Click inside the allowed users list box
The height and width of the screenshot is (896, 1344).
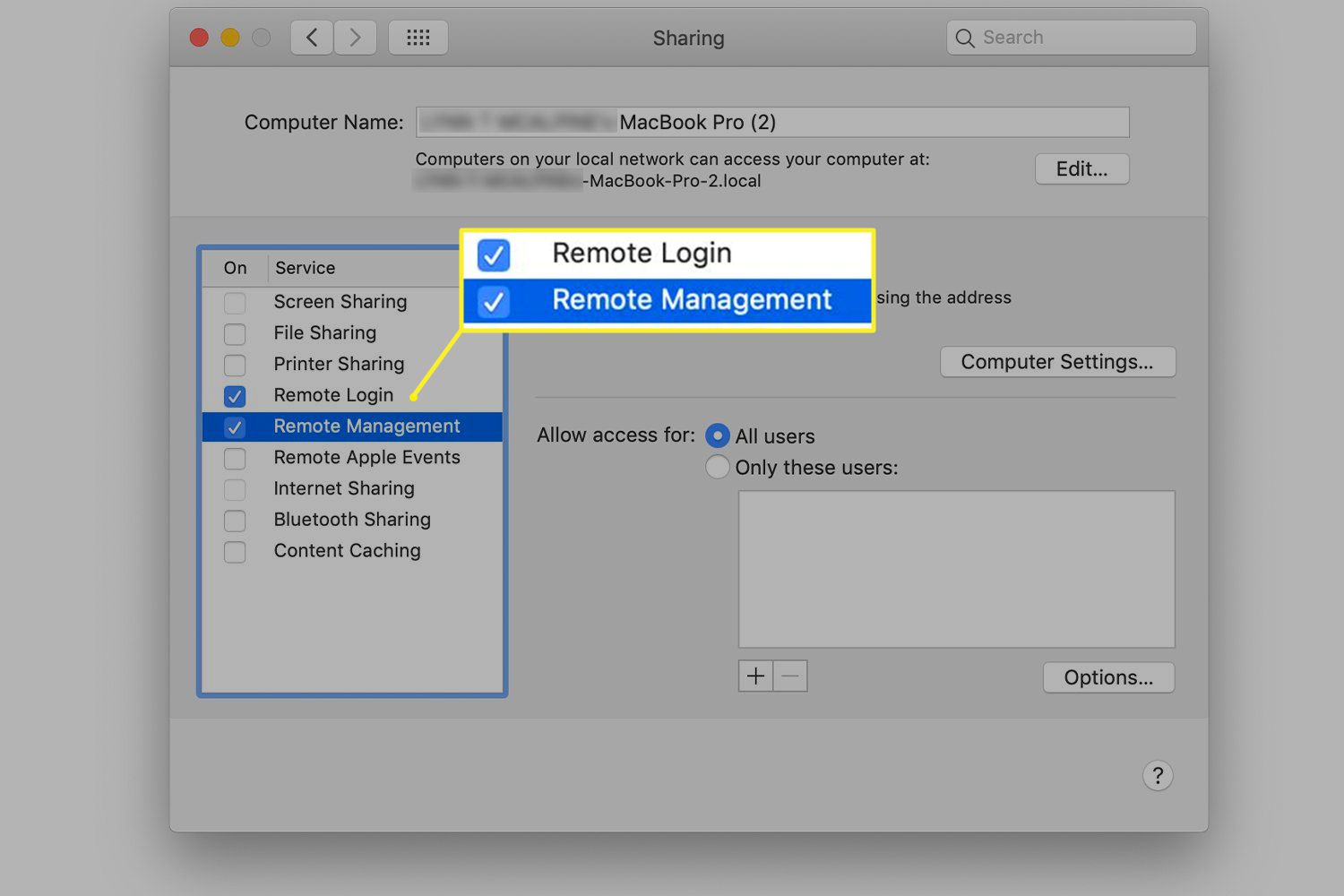pos(956,569)
